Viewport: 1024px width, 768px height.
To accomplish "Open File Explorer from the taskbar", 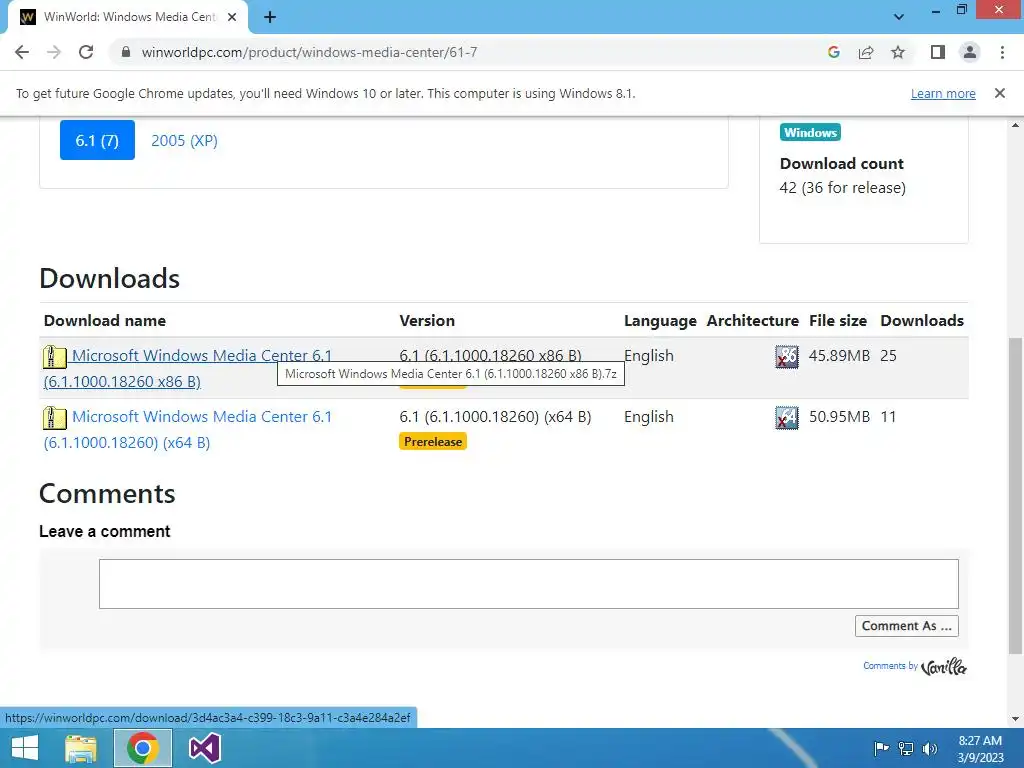I will (81, 748).
